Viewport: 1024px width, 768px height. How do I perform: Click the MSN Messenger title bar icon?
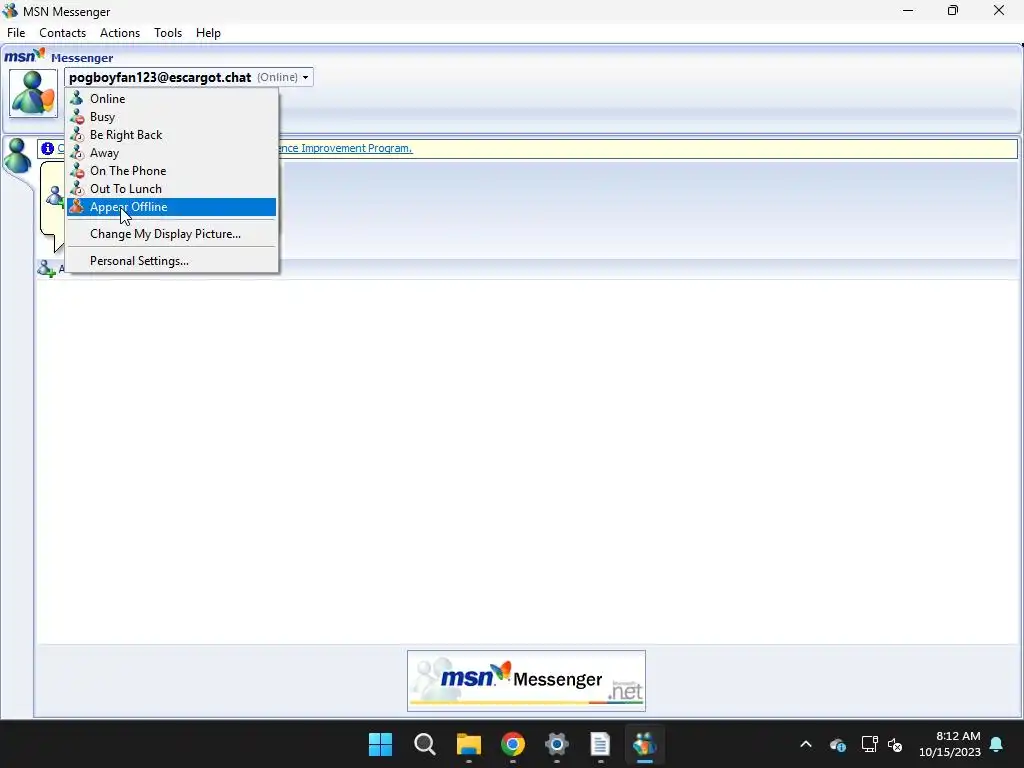click(10, 11)
